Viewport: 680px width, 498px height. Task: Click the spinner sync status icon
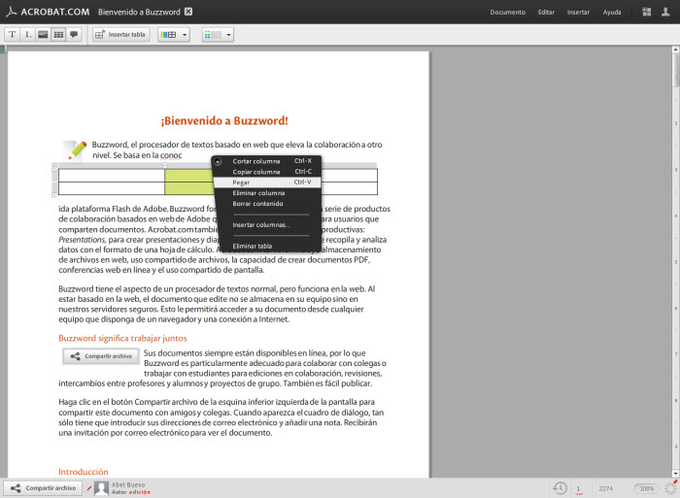pos(670,488)
